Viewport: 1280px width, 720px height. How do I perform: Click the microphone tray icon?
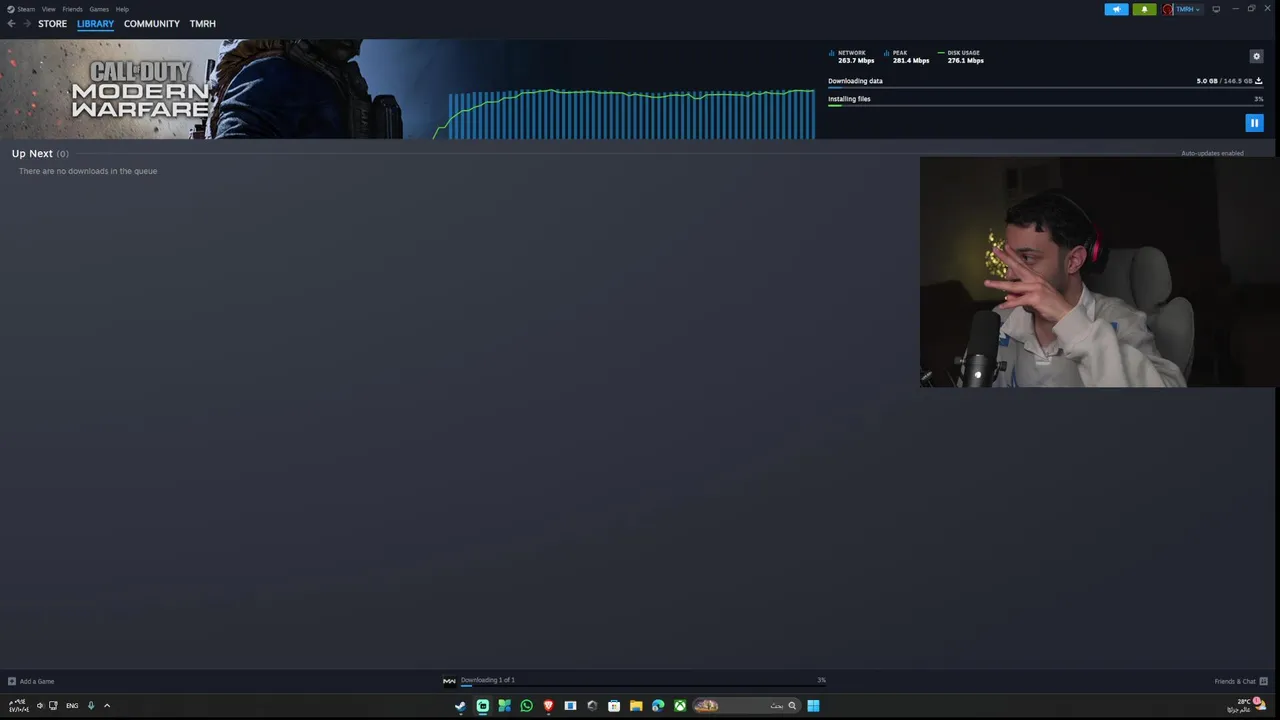pos(90,706)
